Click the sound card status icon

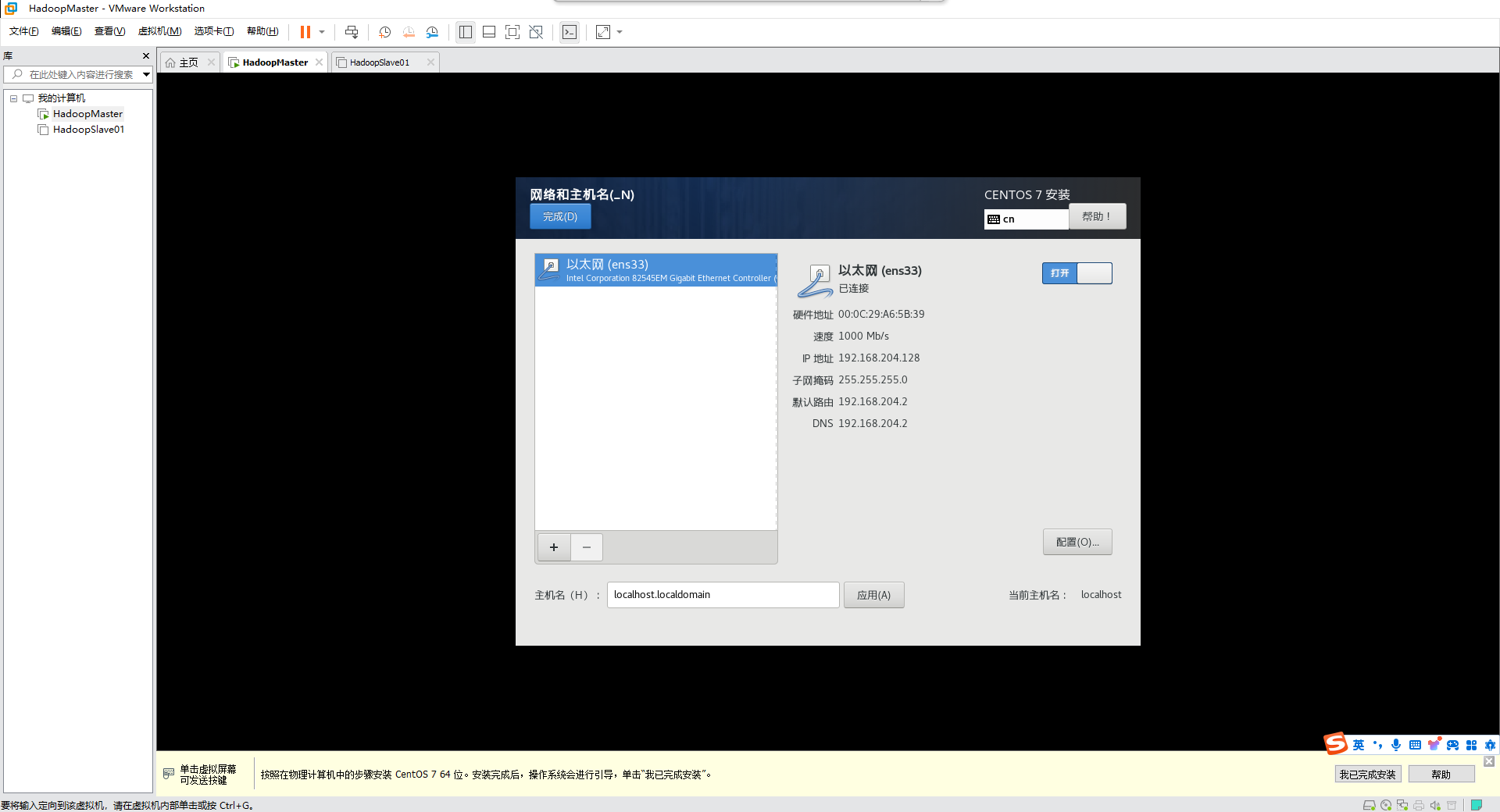1435,805
